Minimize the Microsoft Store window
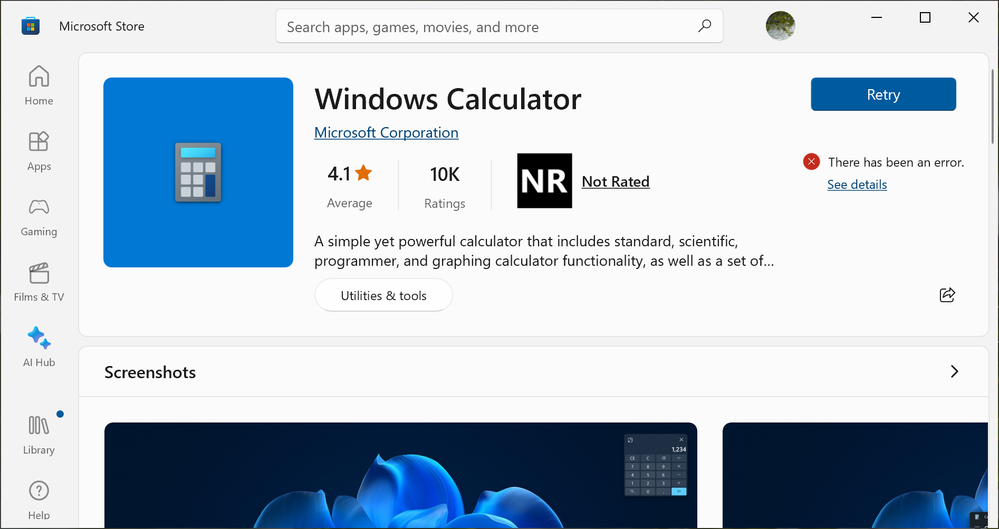Screen dimensions: 999x529 875,18
